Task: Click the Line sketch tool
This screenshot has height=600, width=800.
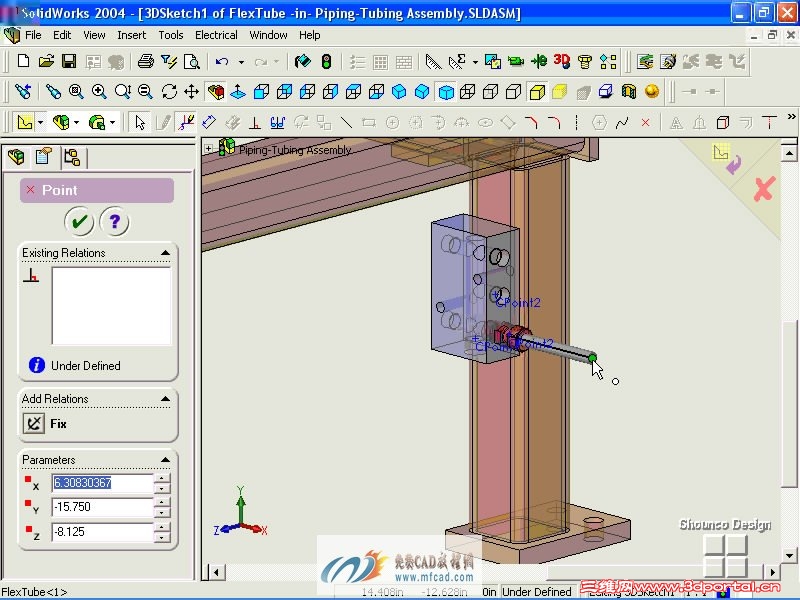Action: [346, 122]
